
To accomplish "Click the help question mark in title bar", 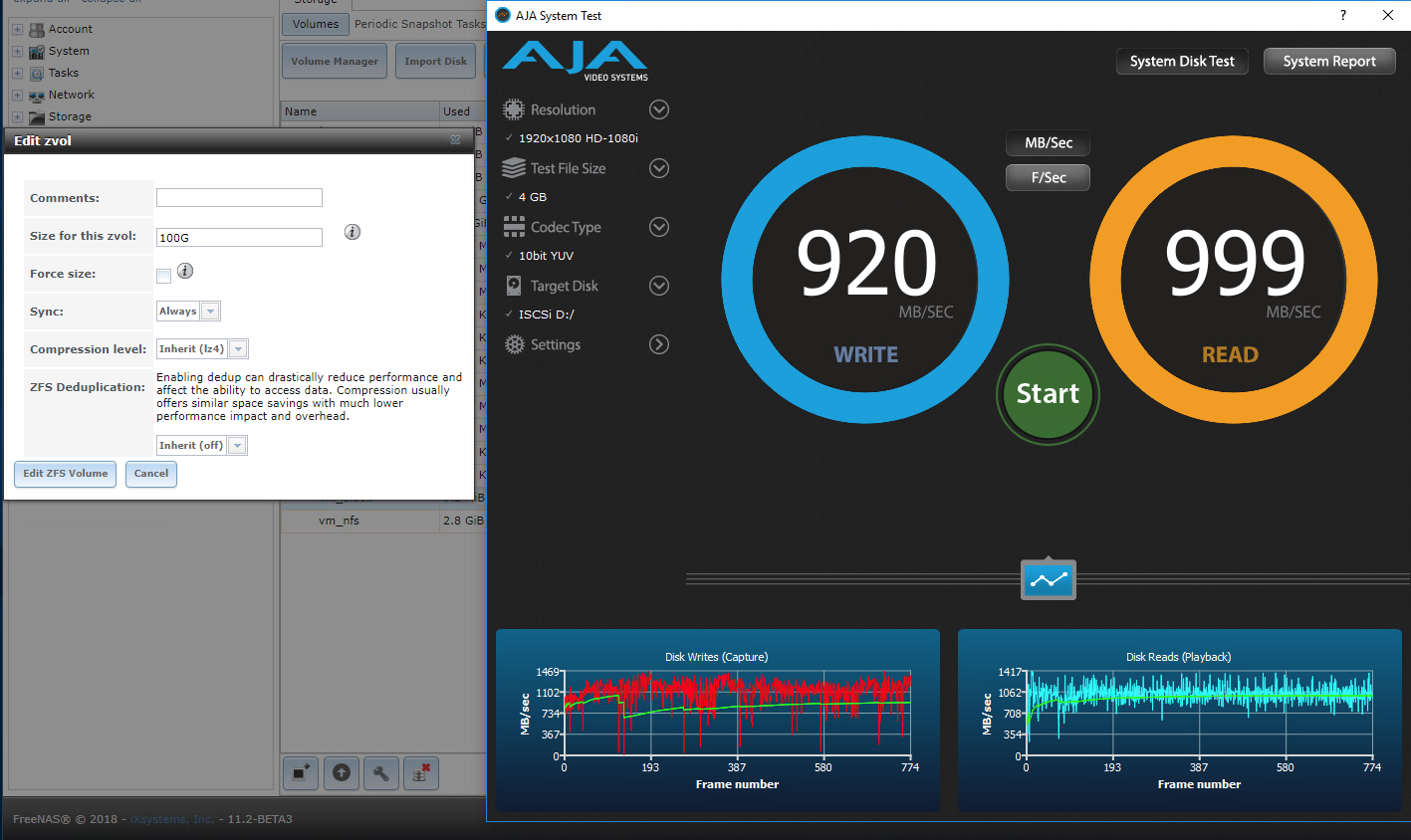I will pyautogui.click(x=1343, y=15).
